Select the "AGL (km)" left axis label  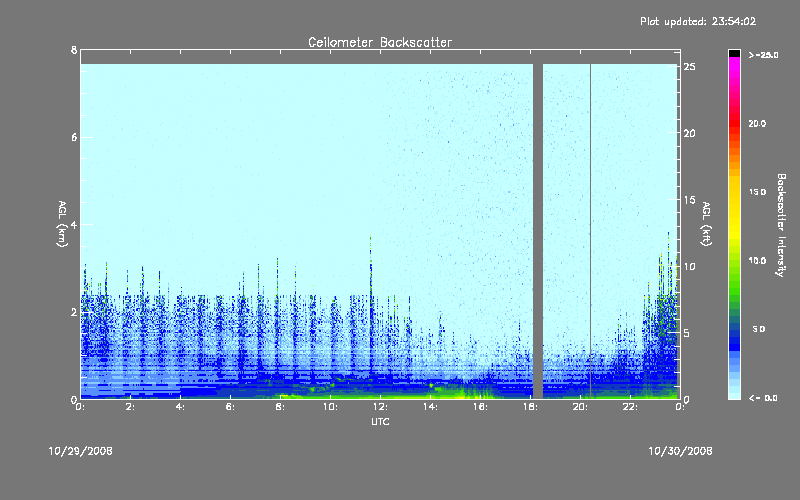tap(62, 224)
